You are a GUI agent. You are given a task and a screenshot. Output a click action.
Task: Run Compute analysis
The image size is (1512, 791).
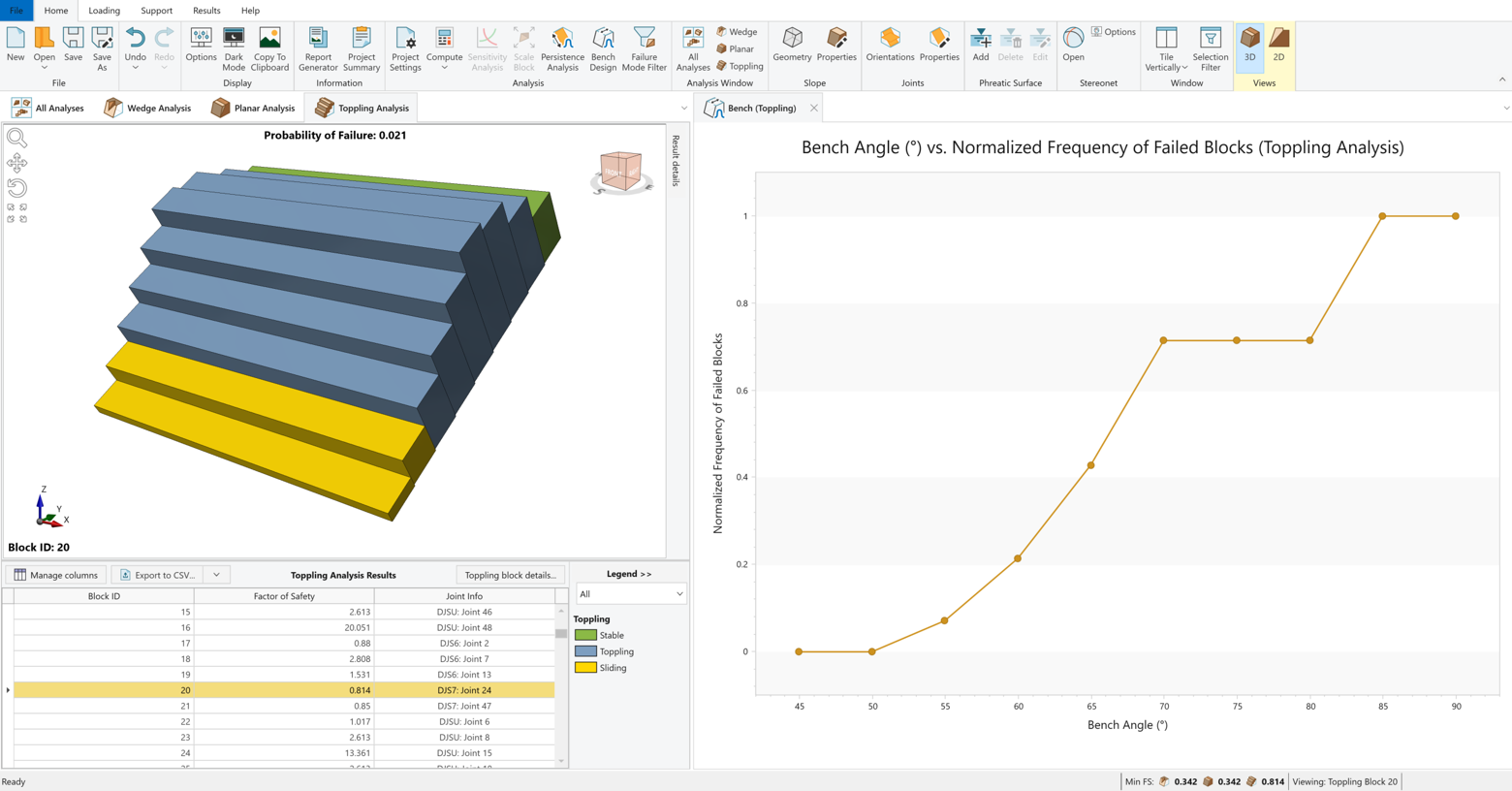coord(444,45)
